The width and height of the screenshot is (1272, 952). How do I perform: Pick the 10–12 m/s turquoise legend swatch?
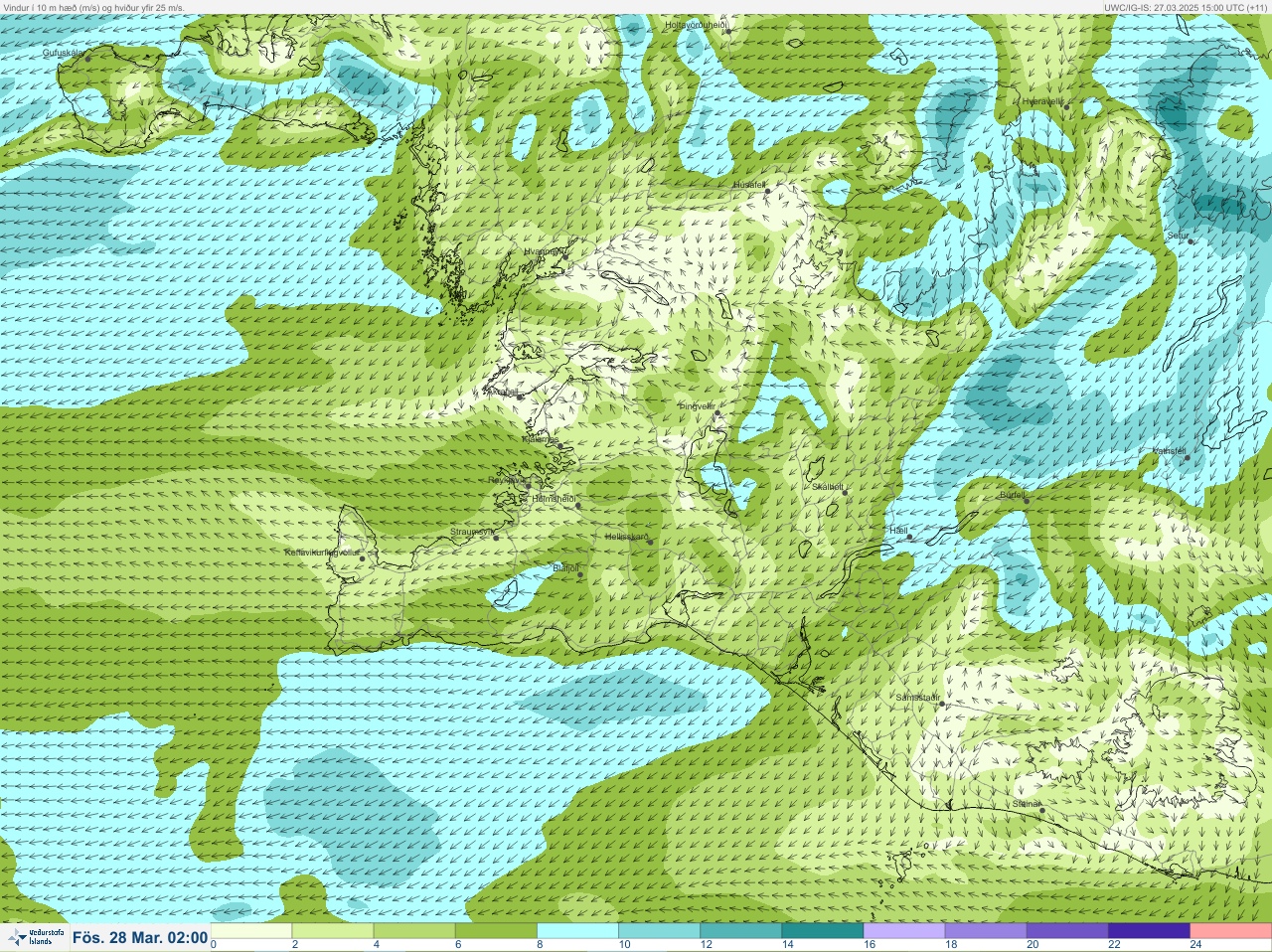click(x=660, y=931)
